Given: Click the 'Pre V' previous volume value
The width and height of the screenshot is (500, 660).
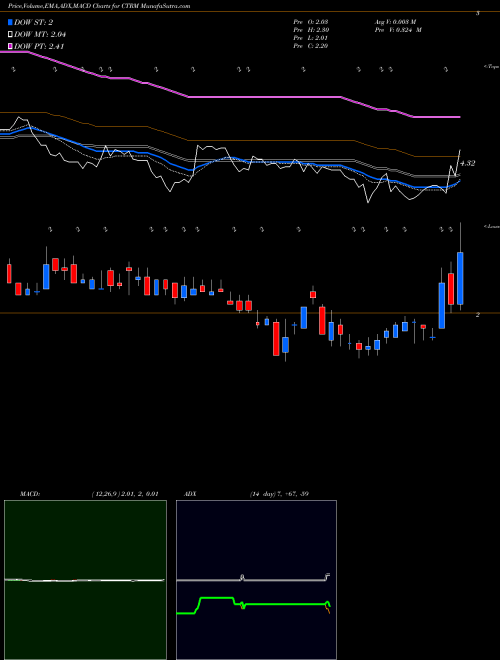Looking at the screenshot, I should [398, 30].
